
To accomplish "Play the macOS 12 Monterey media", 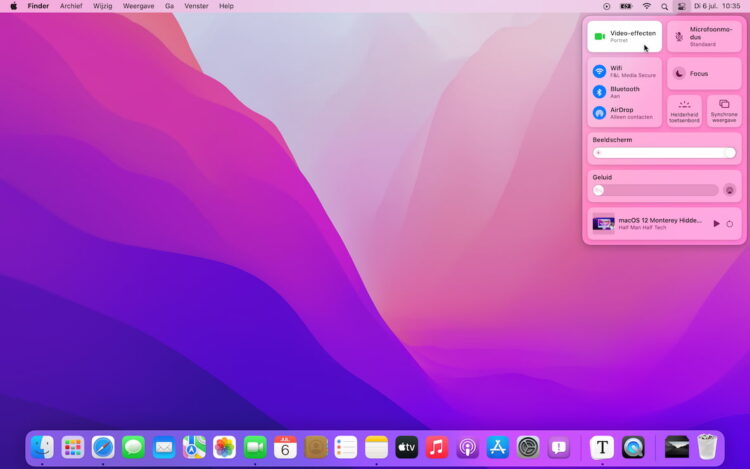I will pyautogui.click(x=716, y=223).
